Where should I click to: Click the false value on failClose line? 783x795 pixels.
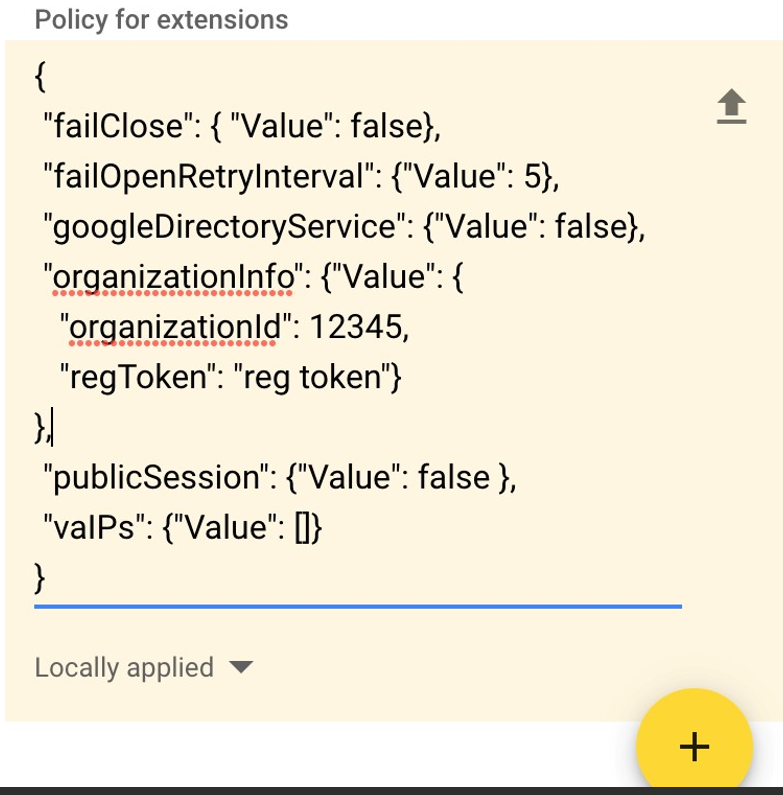pyautogui.click(x=386, y=125)
